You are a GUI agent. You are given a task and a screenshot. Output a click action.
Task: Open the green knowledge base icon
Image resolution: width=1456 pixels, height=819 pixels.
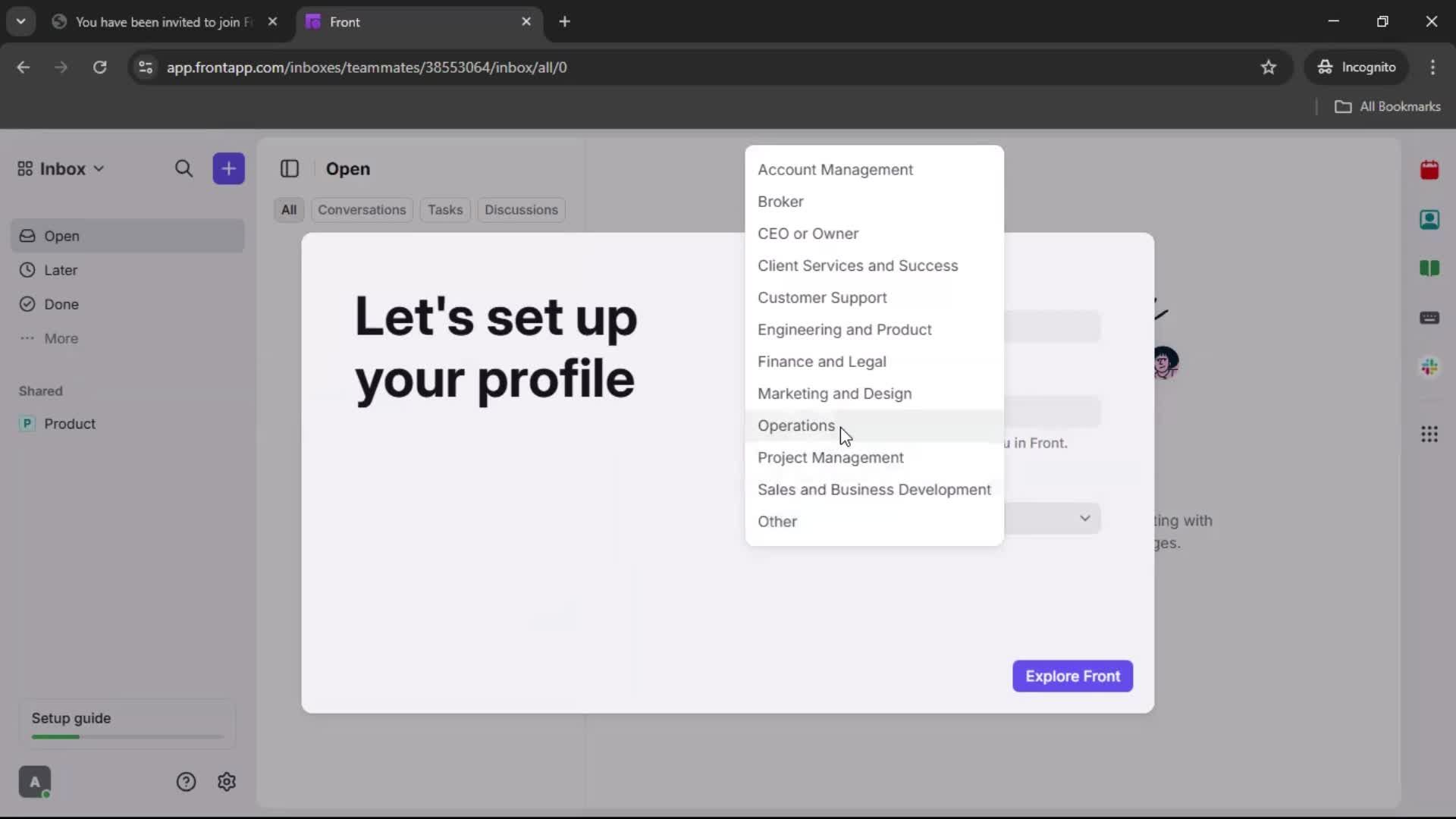(x=1430, y=268)
